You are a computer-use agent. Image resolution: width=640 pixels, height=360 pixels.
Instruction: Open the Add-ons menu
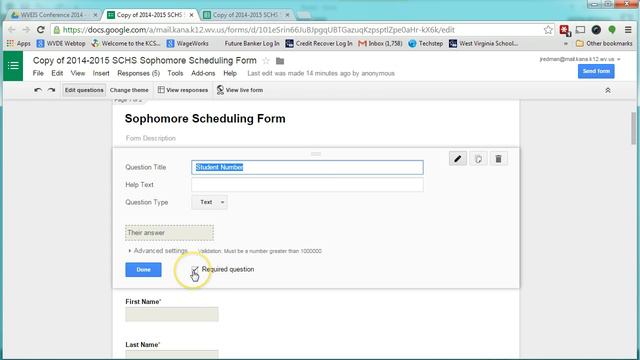203,73
